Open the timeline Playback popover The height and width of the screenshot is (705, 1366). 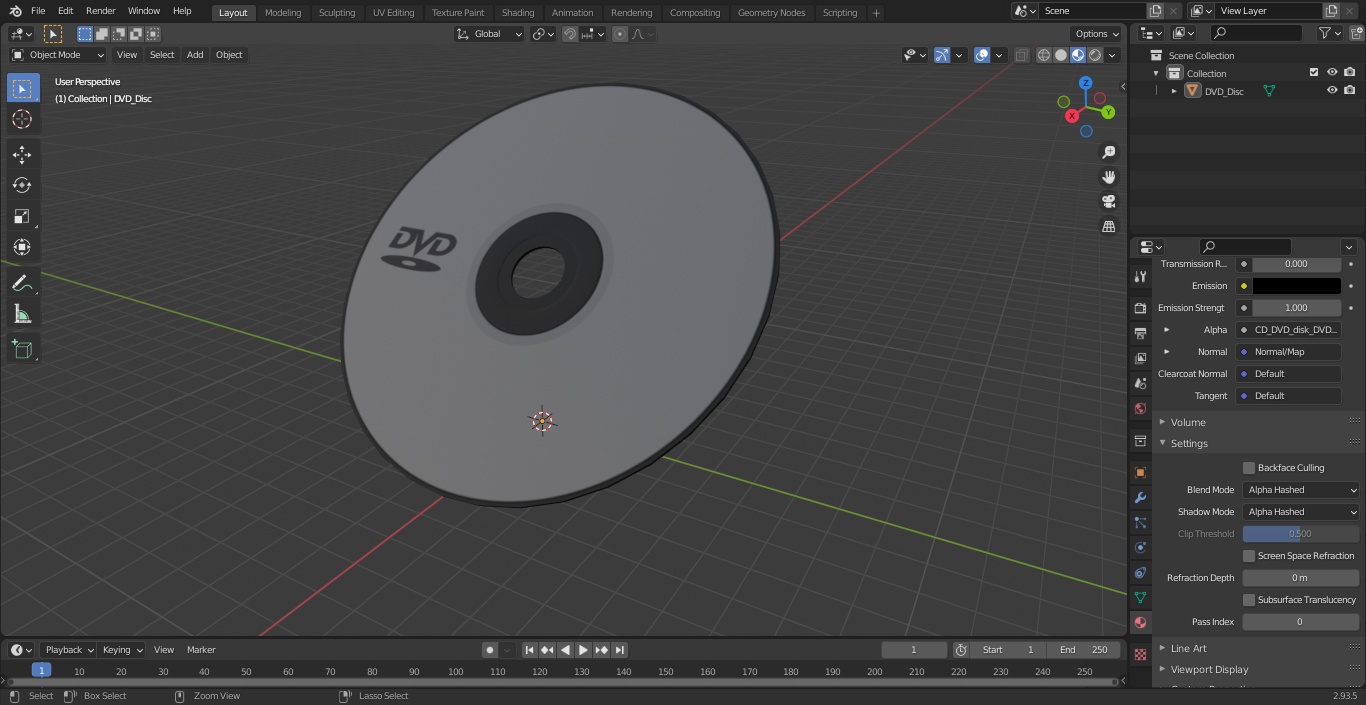pyautogui.click(x=68, y=650)
